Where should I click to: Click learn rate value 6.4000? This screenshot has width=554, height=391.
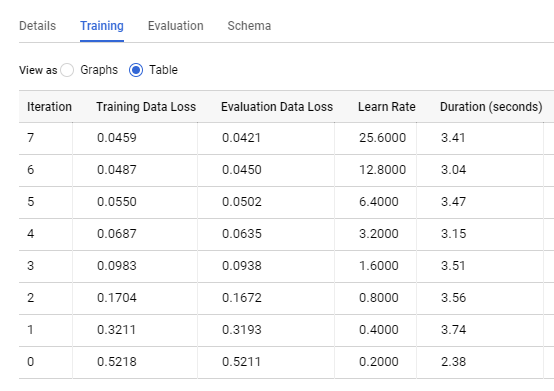(x=379, y=202)
